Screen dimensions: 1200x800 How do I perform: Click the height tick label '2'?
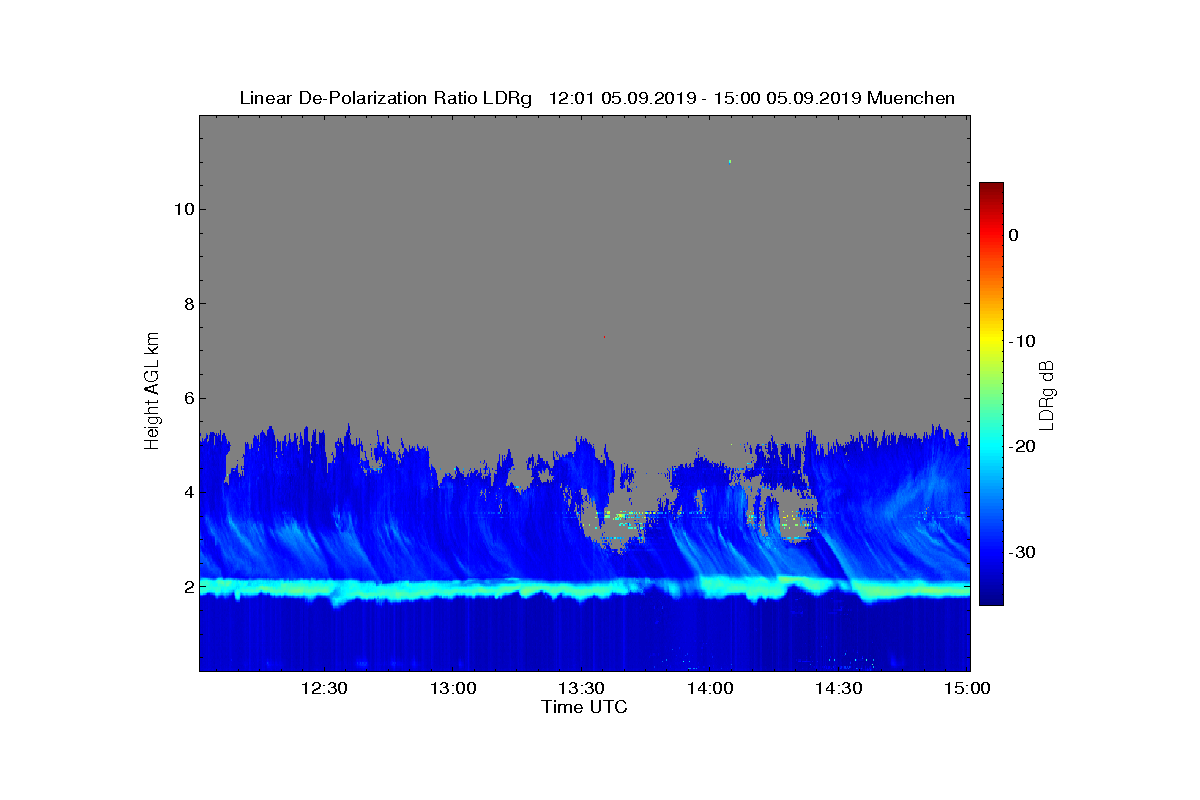pyautogui.click(x=187, y=587)
